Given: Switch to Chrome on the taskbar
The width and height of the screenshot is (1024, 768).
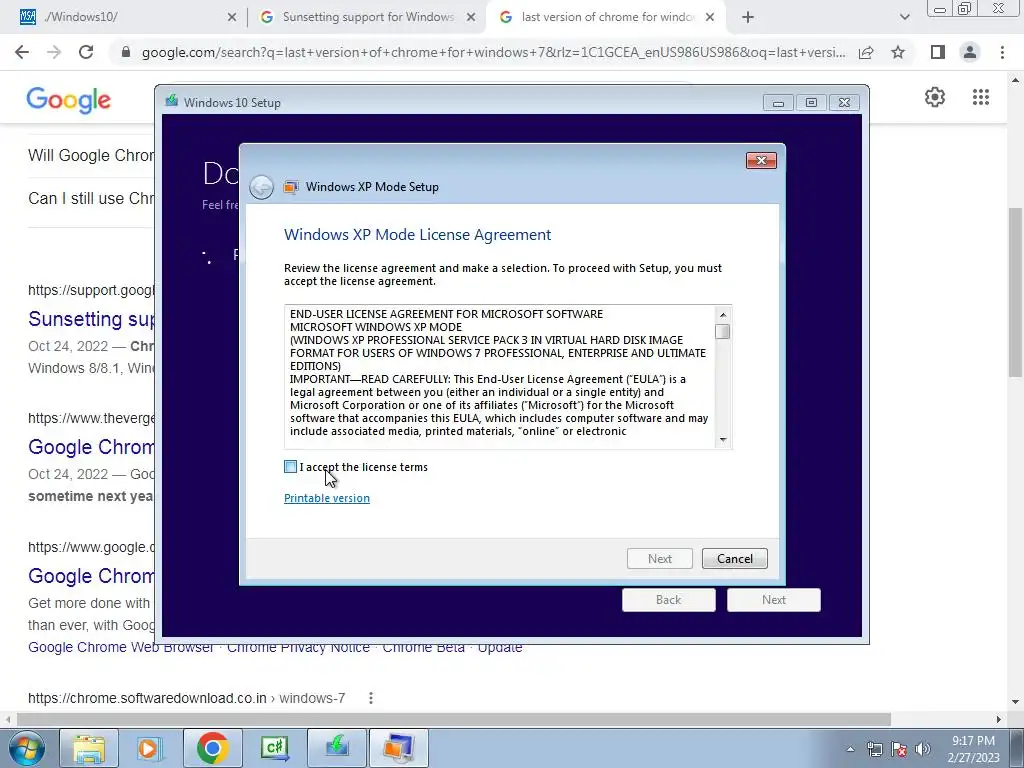Looking at the screenshot, I should pos(212,748).
